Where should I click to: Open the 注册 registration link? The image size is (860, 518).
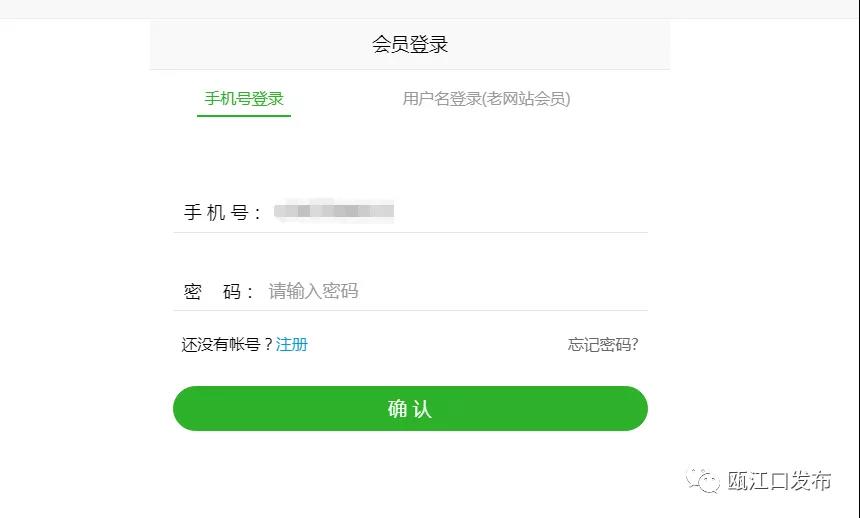tap(292, 344)
